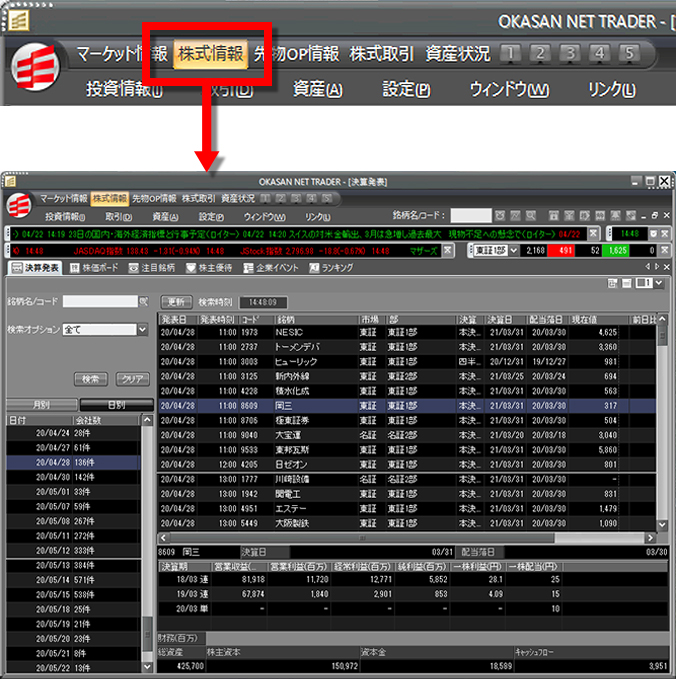Click the yellow document icon at the top-left corner
676x682 pixels.
[18, 20]
